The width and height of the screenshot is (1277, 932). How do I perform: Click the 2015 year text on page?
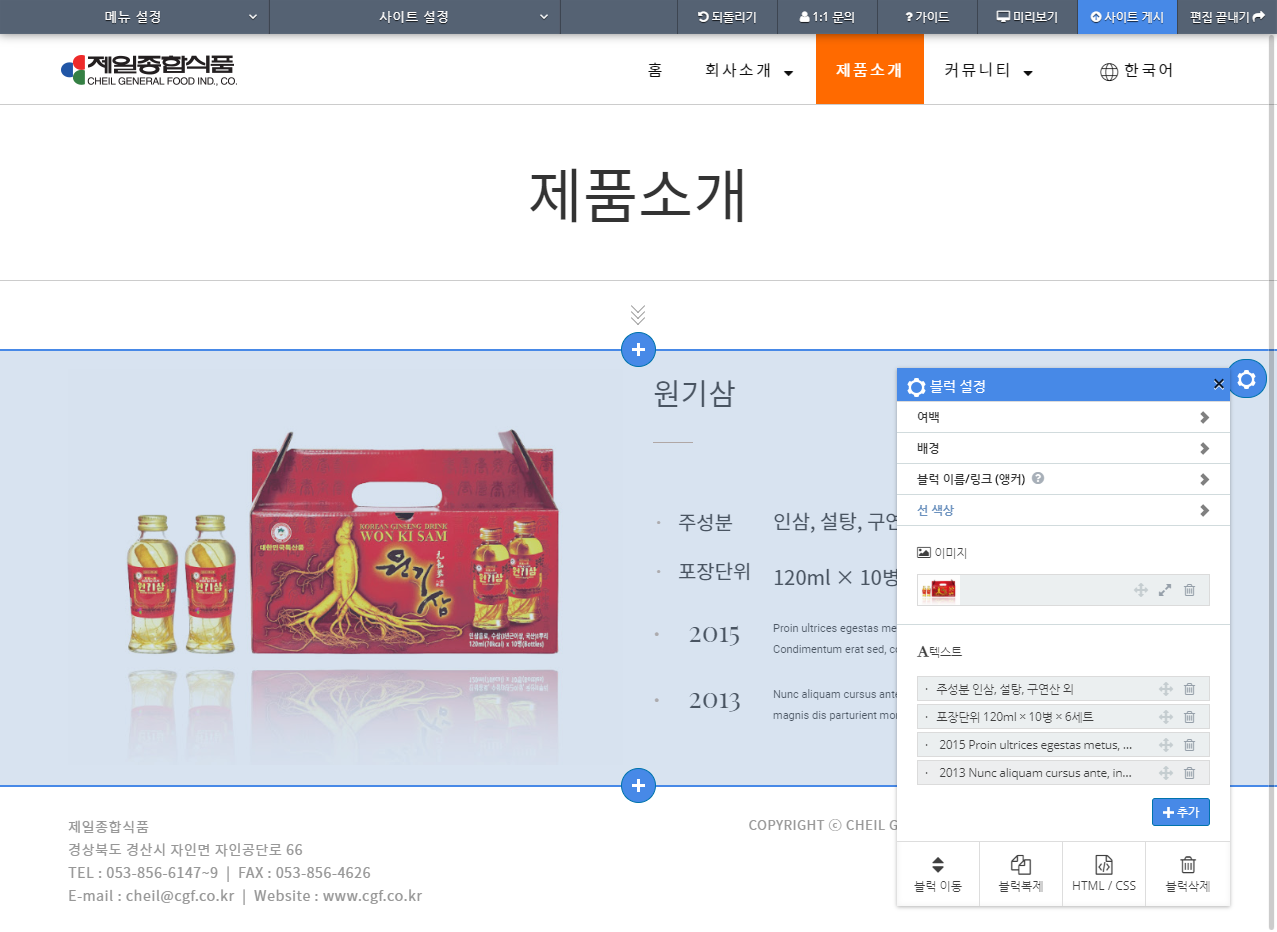click(714, 634)
